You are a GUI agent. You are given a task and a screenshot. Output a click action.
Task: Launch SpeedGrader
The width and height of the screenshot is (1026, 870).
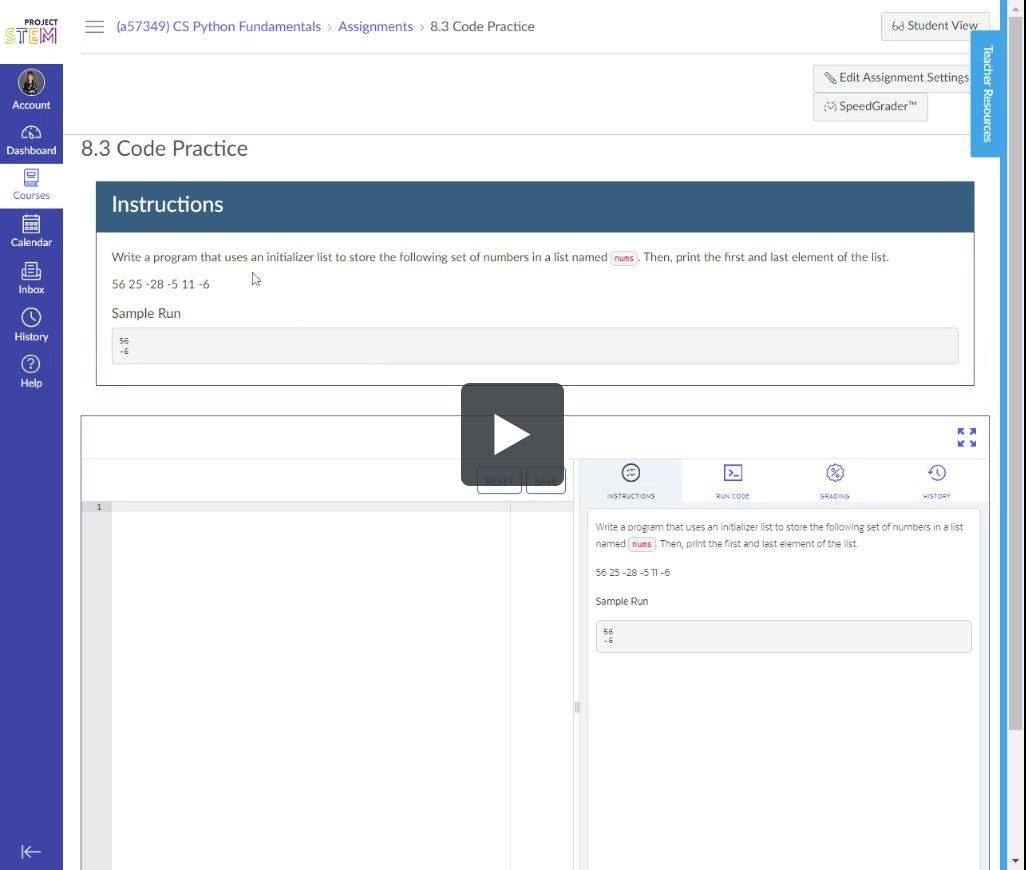(x=870, y=107)
